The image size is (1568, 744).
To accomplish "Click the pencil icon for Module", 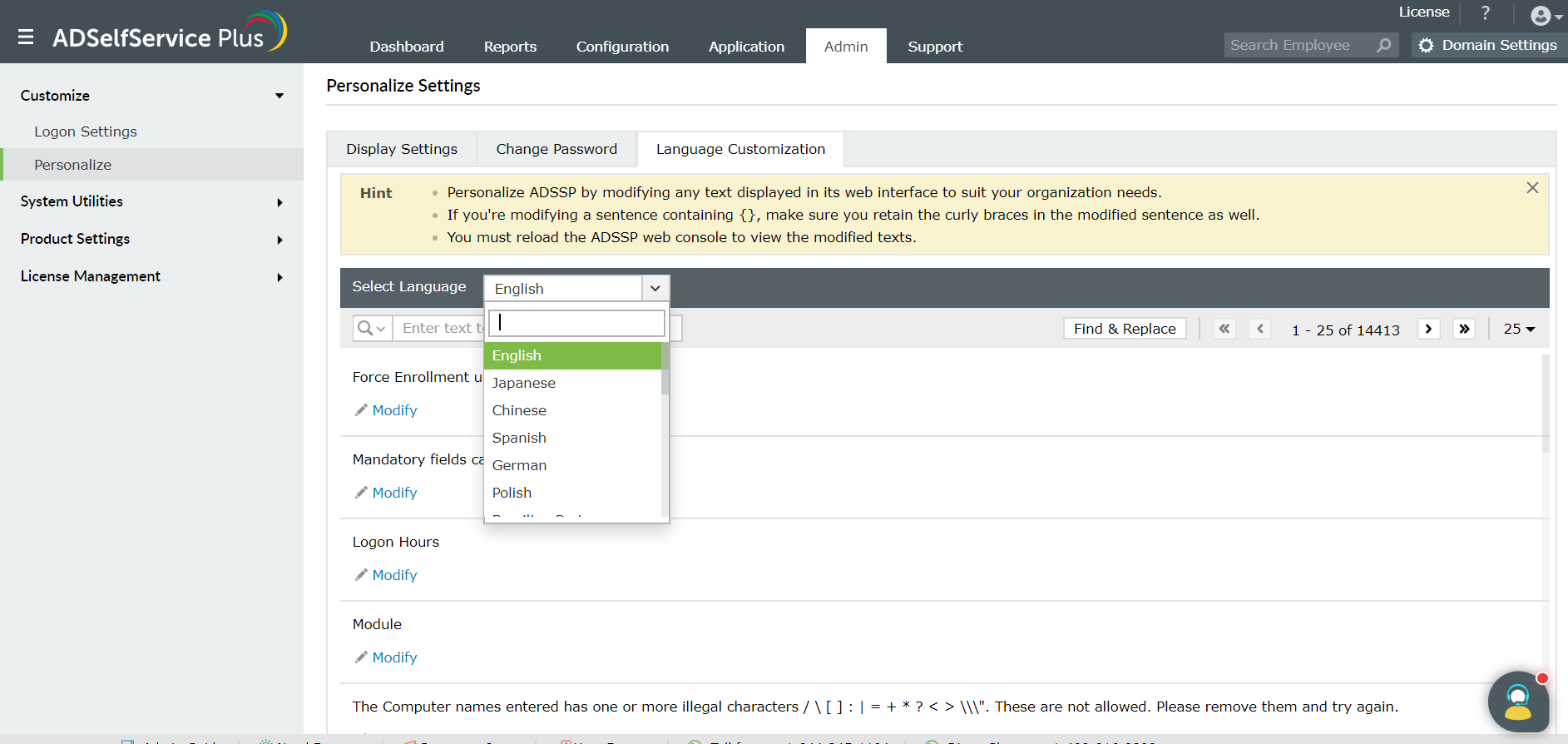I will (361, 657).
